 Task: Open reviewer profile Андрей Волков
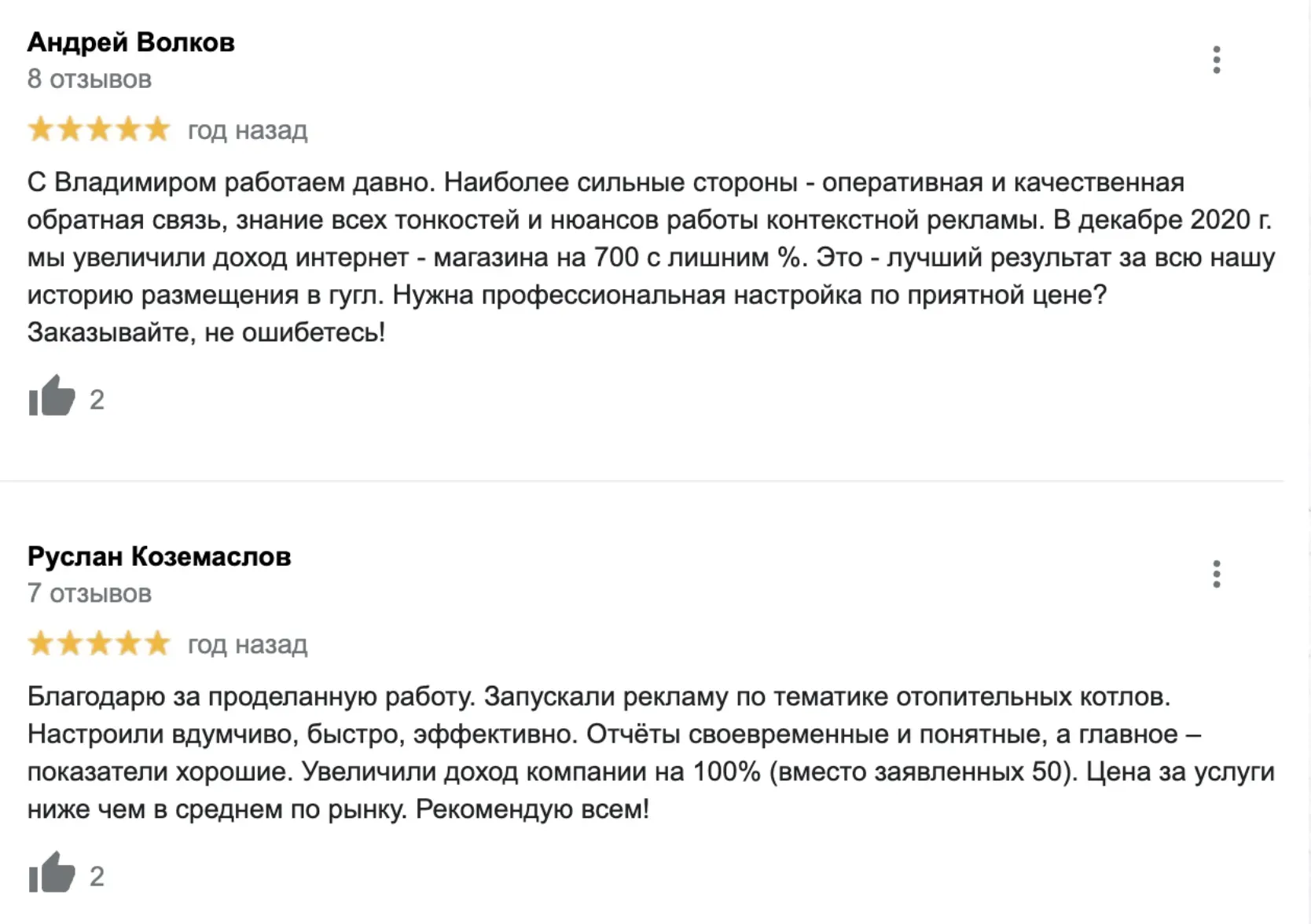coord(131,42)
